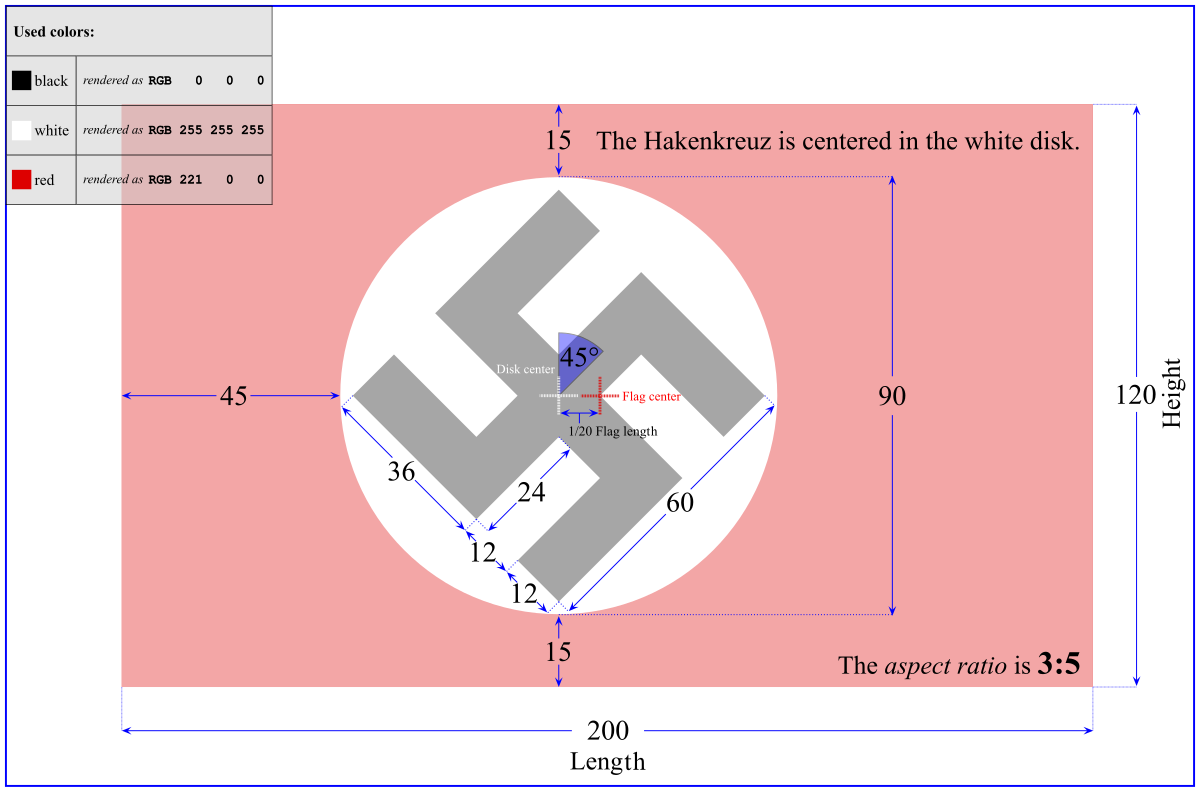
Task: Click the '1/20 Flag length' caption
Action: [613, 432]
